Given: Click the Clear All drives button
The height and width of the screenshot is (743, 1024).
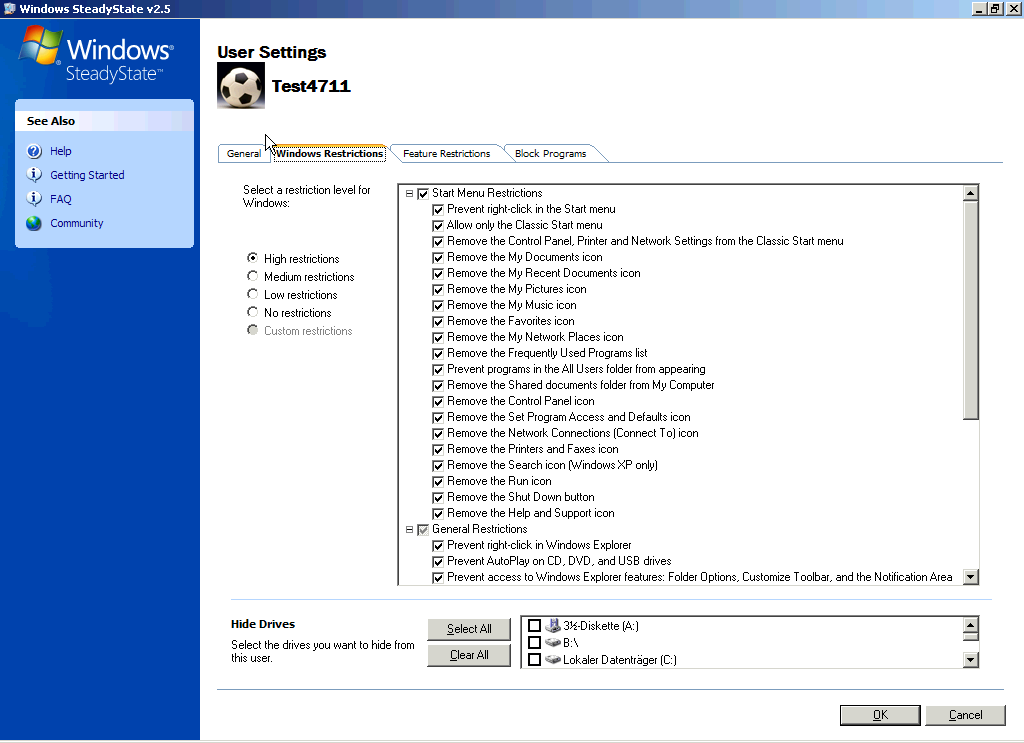Looking at the screenshot, I should [x=469, y=655].
